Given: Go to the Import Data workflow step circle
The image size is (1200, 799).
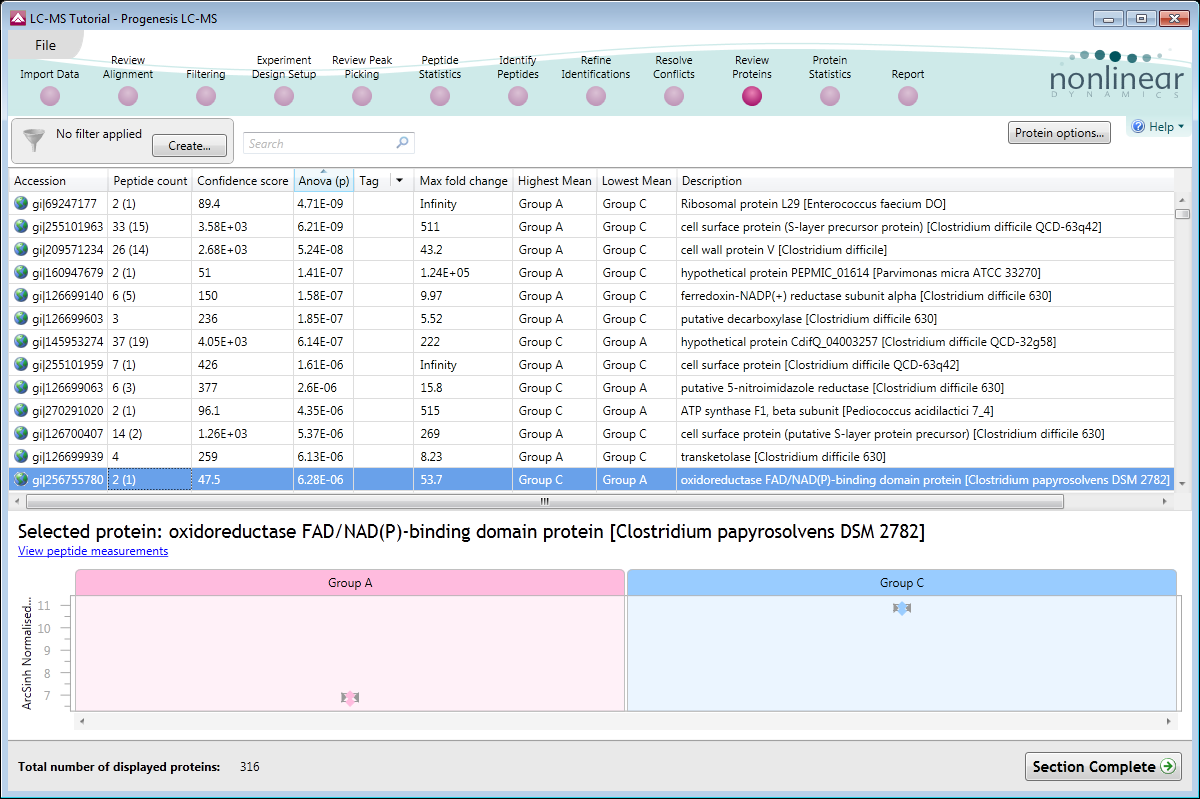Looking at the screenshot, I should click(x=50, y=96).
